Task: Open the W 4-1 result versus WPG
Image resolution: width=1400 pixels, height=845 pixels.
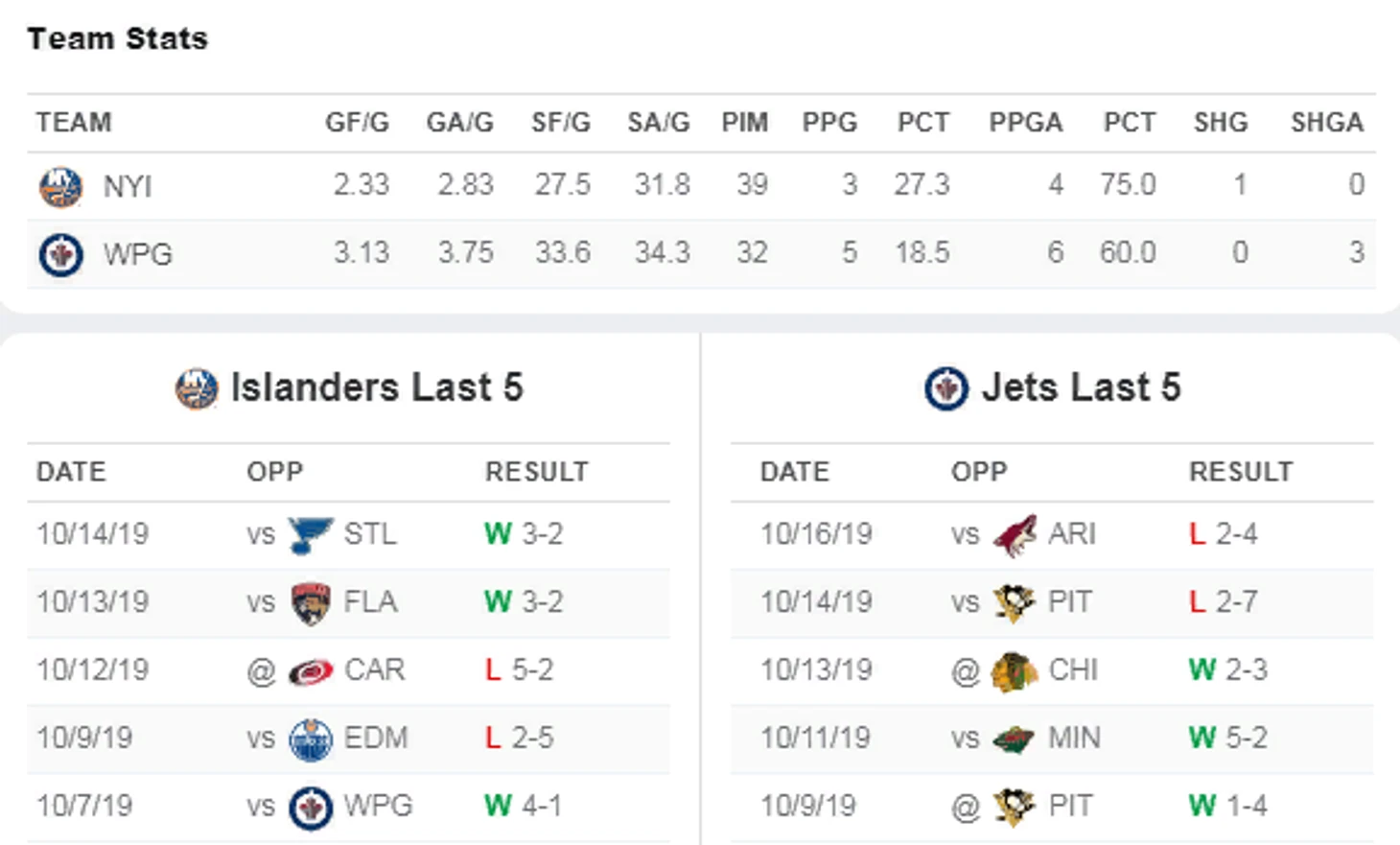Action: coord(524,807)
